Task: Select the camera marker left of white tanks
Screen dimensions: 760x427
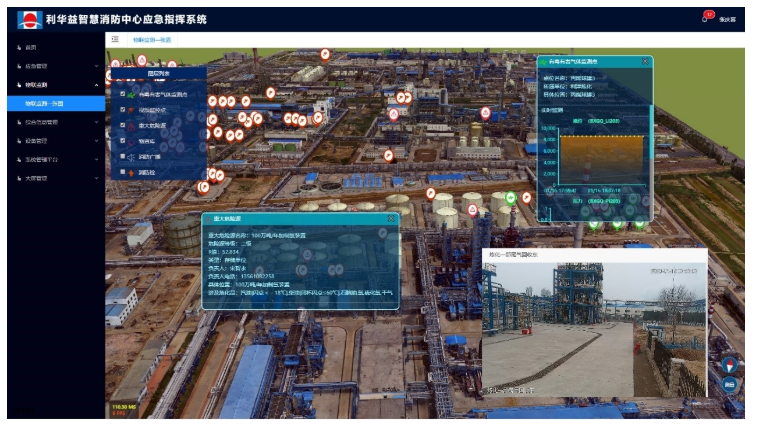Action: (x=430, y=194)
